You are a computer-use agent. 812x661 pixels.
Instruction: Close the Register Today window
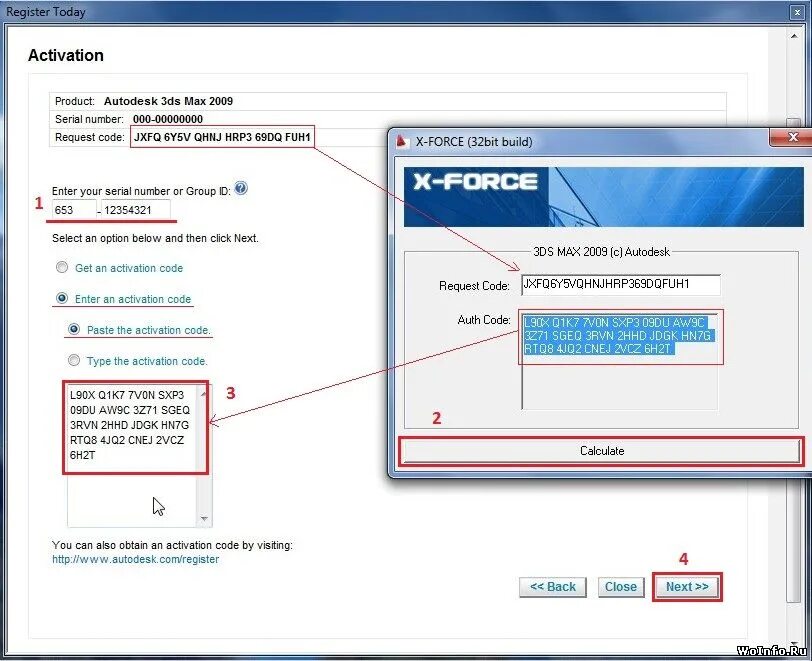coord(797,12)
